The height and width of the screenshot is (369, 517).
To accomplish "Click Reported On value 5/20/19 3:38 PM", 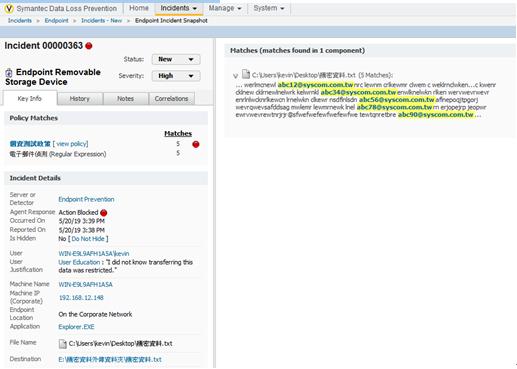I will [82, 230].
